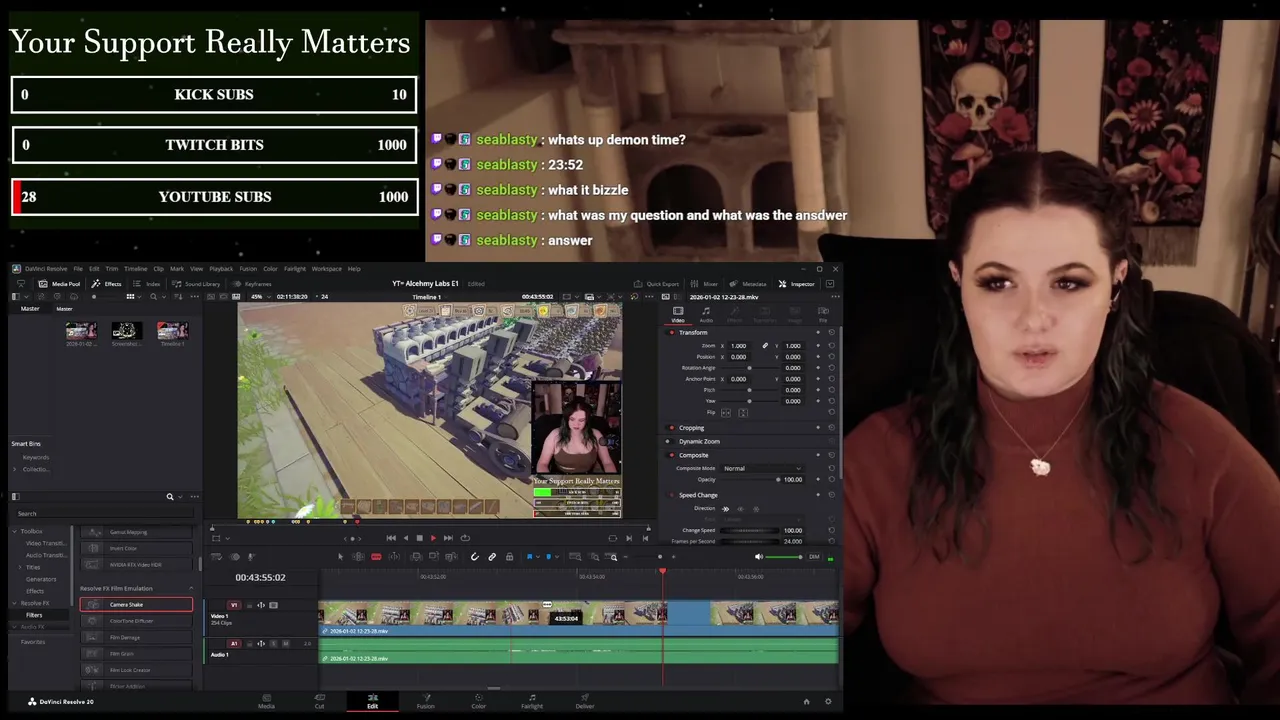Select Filters under Resolve FX
This screenshot has width=1280, height=720.
pos(35,615)
